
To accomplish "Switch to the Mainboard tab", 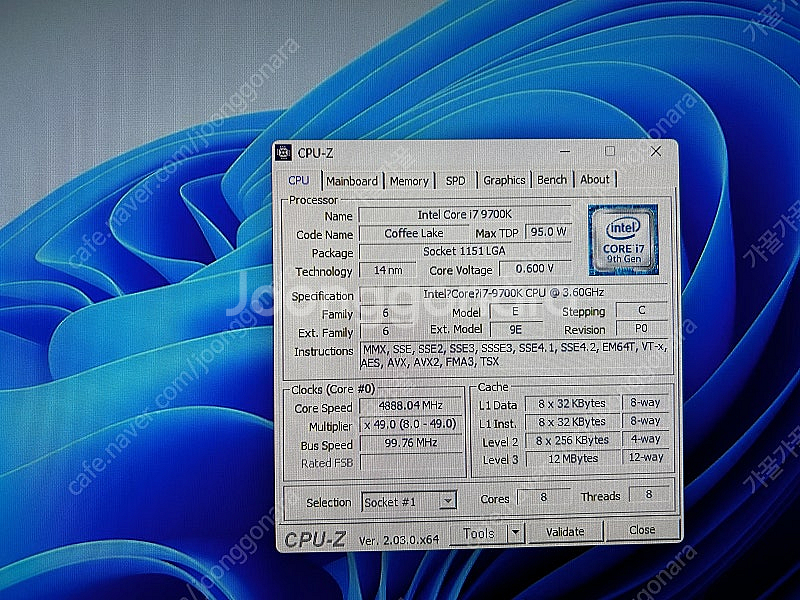I will click(x=352, y=181).
